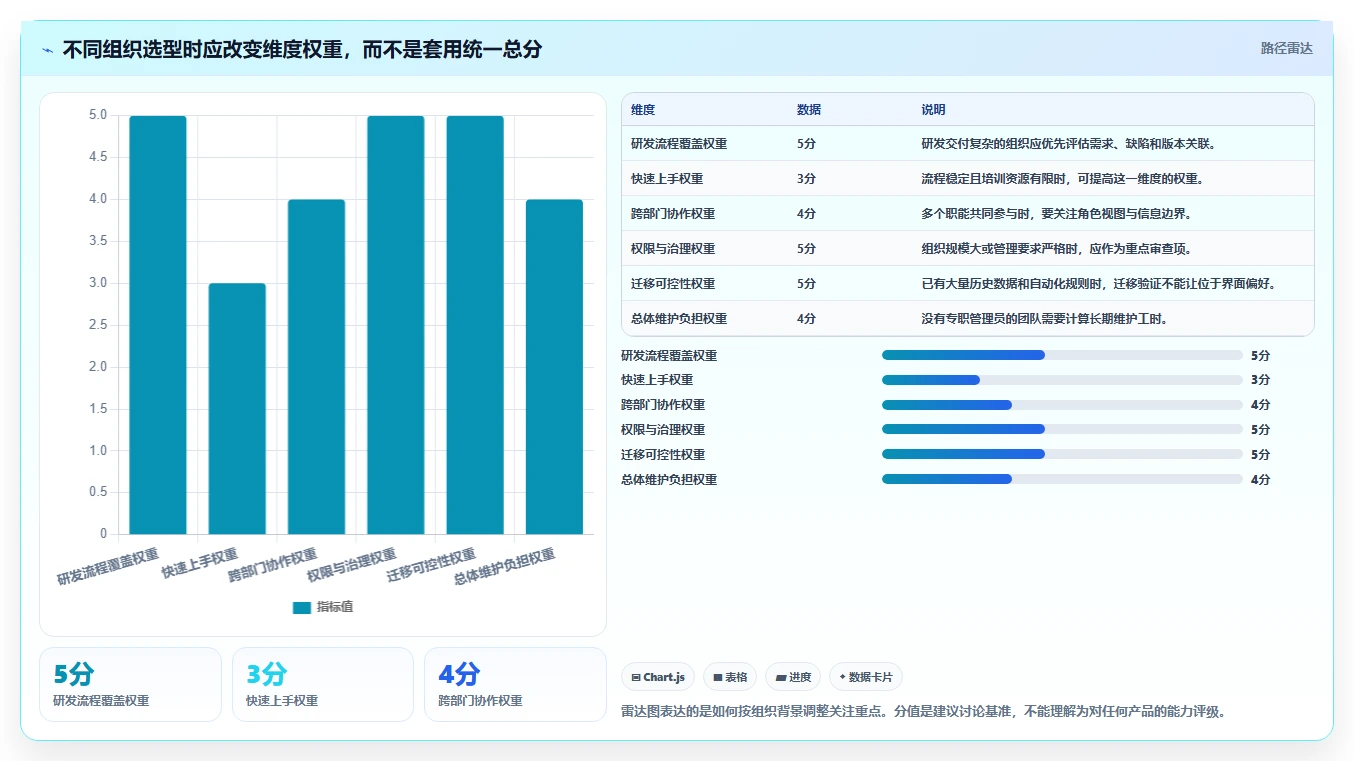Click the 迁移可控性权重 progress bar

pos(1062,454)
